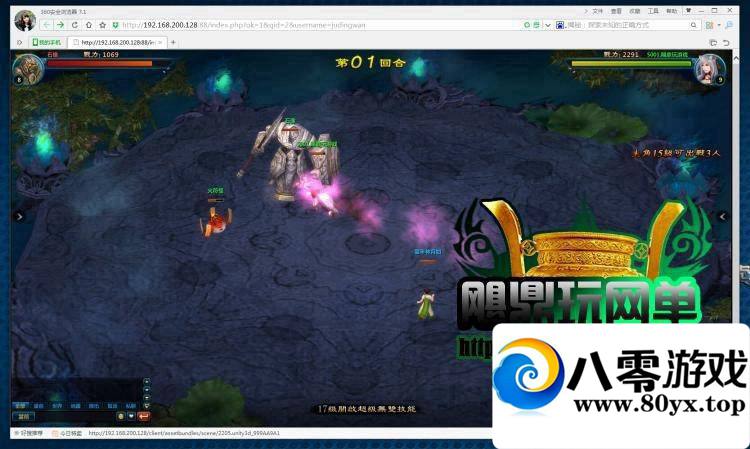The height and width of the screenshot is (449, 750).
Task: Click the restore closed tab undo icon
Action: click(x=726, y=43)
